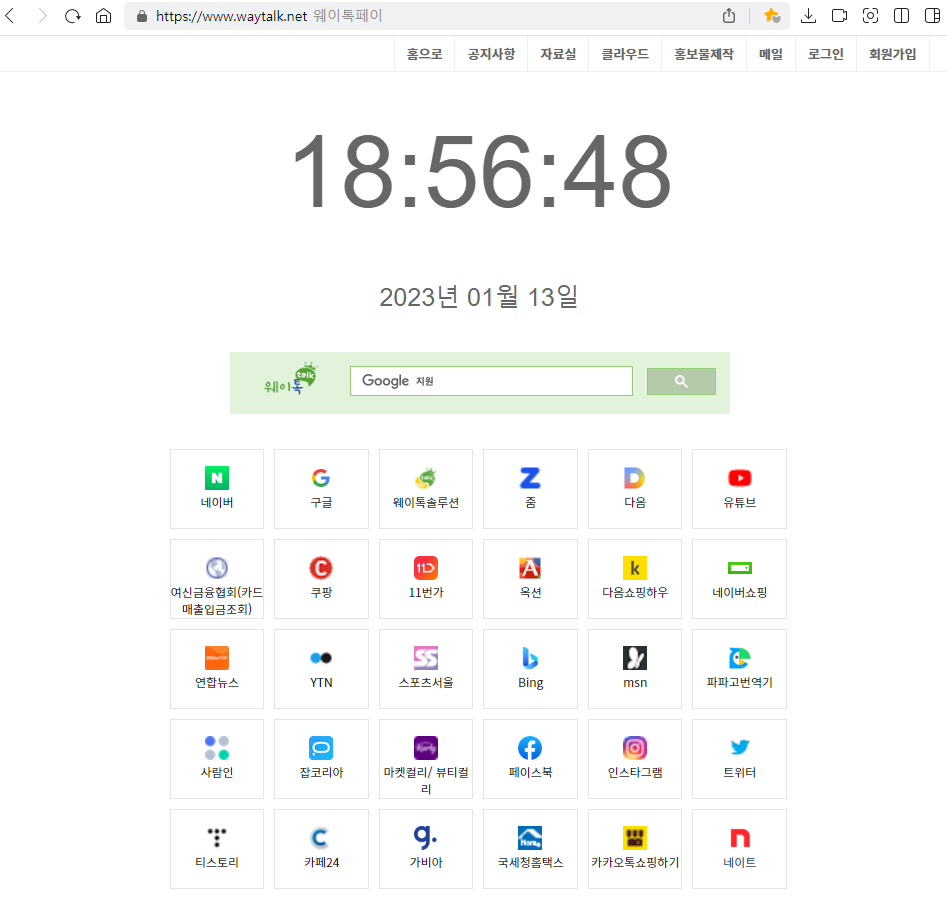
Task: Click the browser forward arrow
Action: pos(42,16)
